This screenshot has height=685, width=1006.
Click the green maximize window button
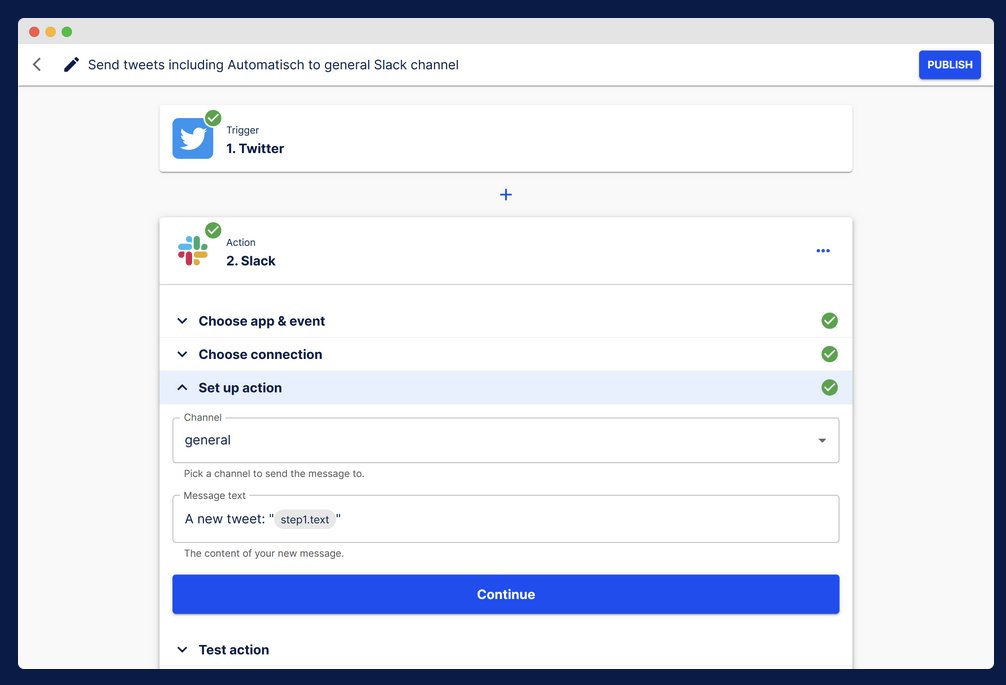click(x=67, y=31)
